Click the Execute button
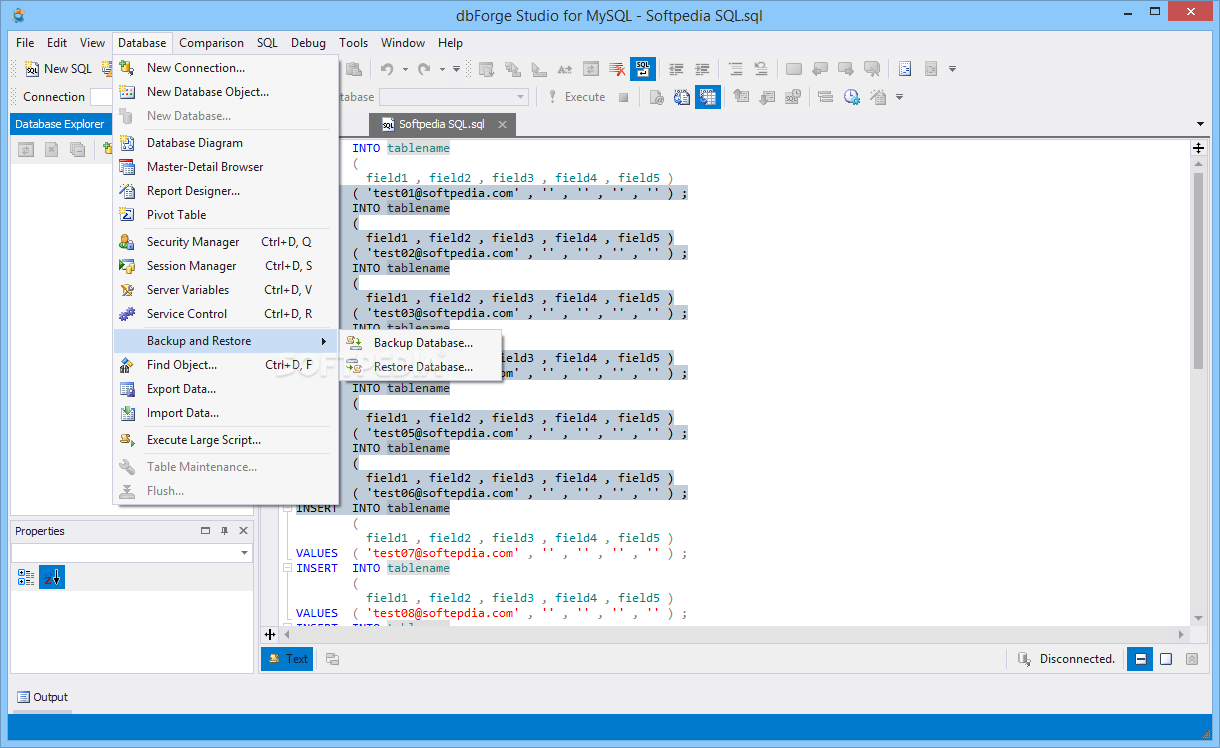The image size is (1220, 748). pyautogui.click(x=575, y=97)
